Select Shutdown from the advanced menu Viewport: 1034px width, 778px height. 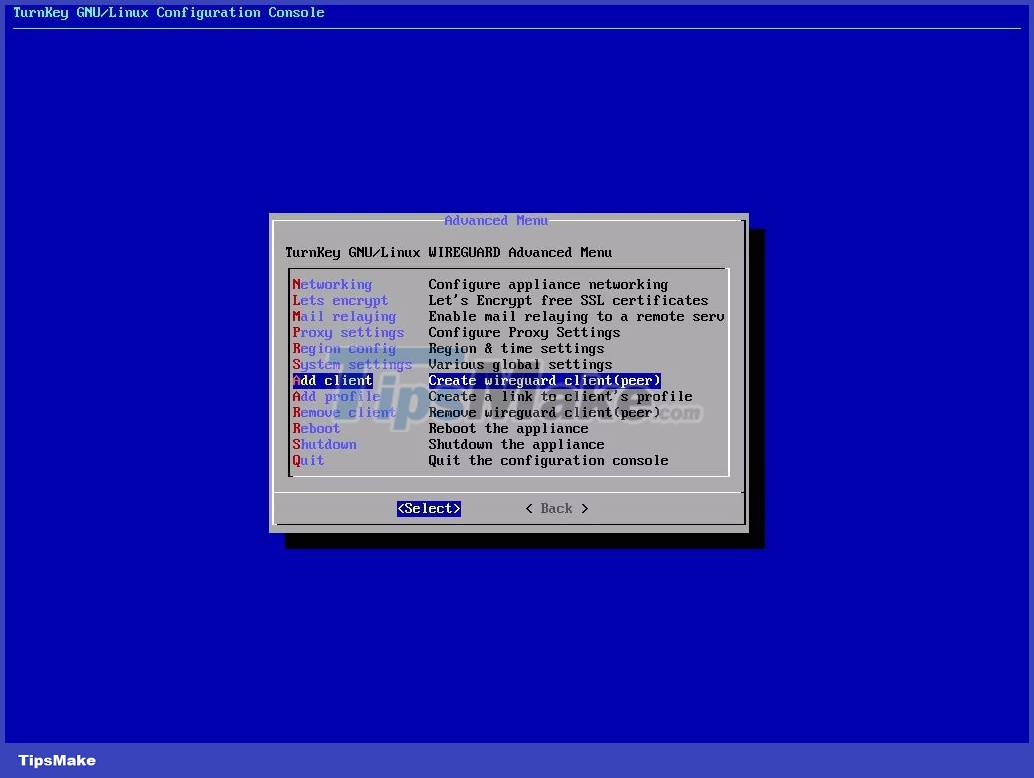coord(324,444)
